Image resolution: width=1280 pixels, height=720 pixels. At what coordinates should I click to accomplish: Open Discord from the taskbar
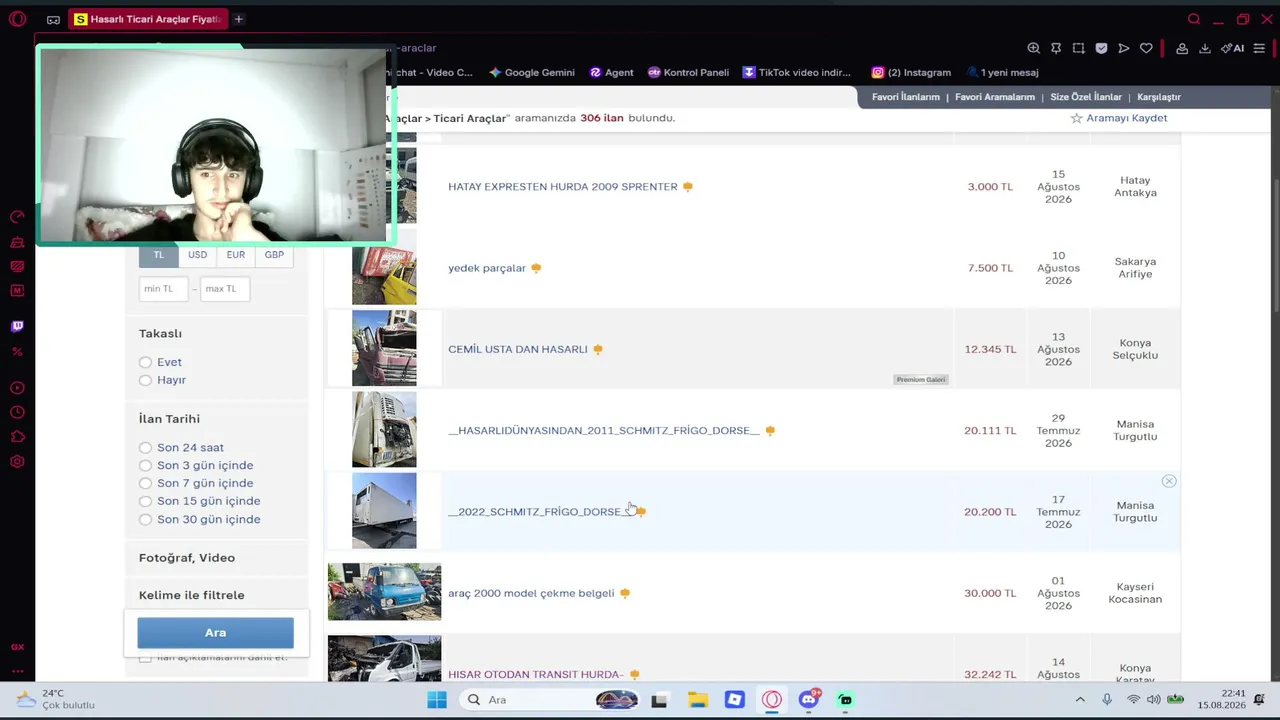click(x=809, y=700)
